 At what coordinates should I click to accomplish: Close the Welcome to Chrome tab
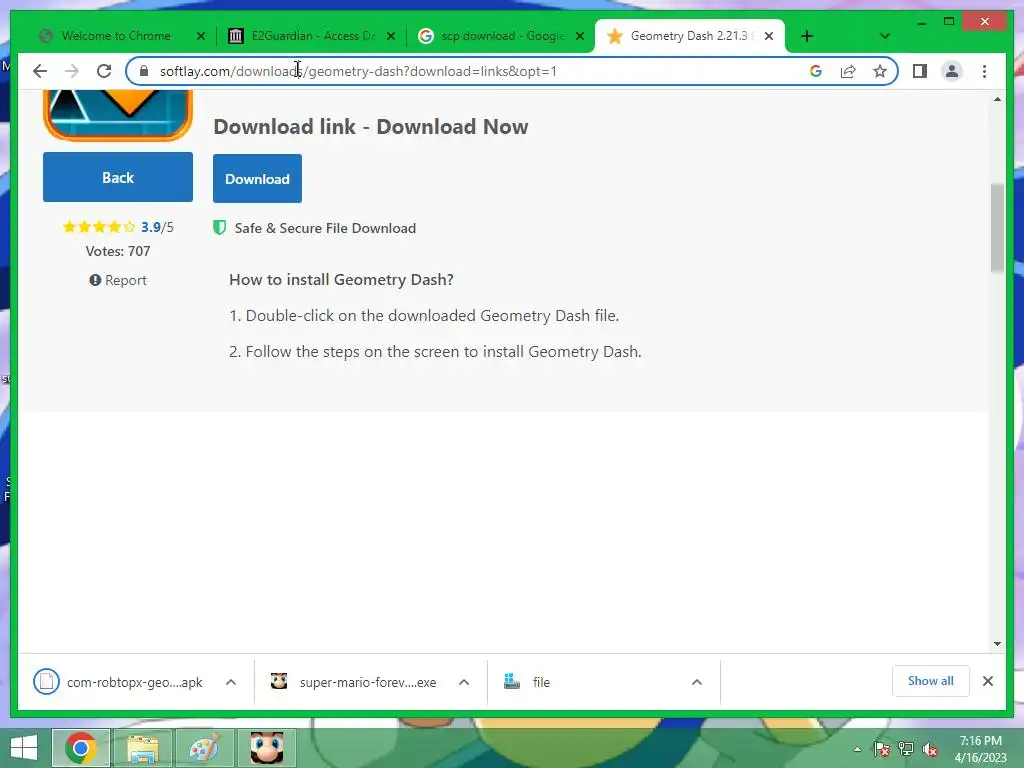(201, 36)
